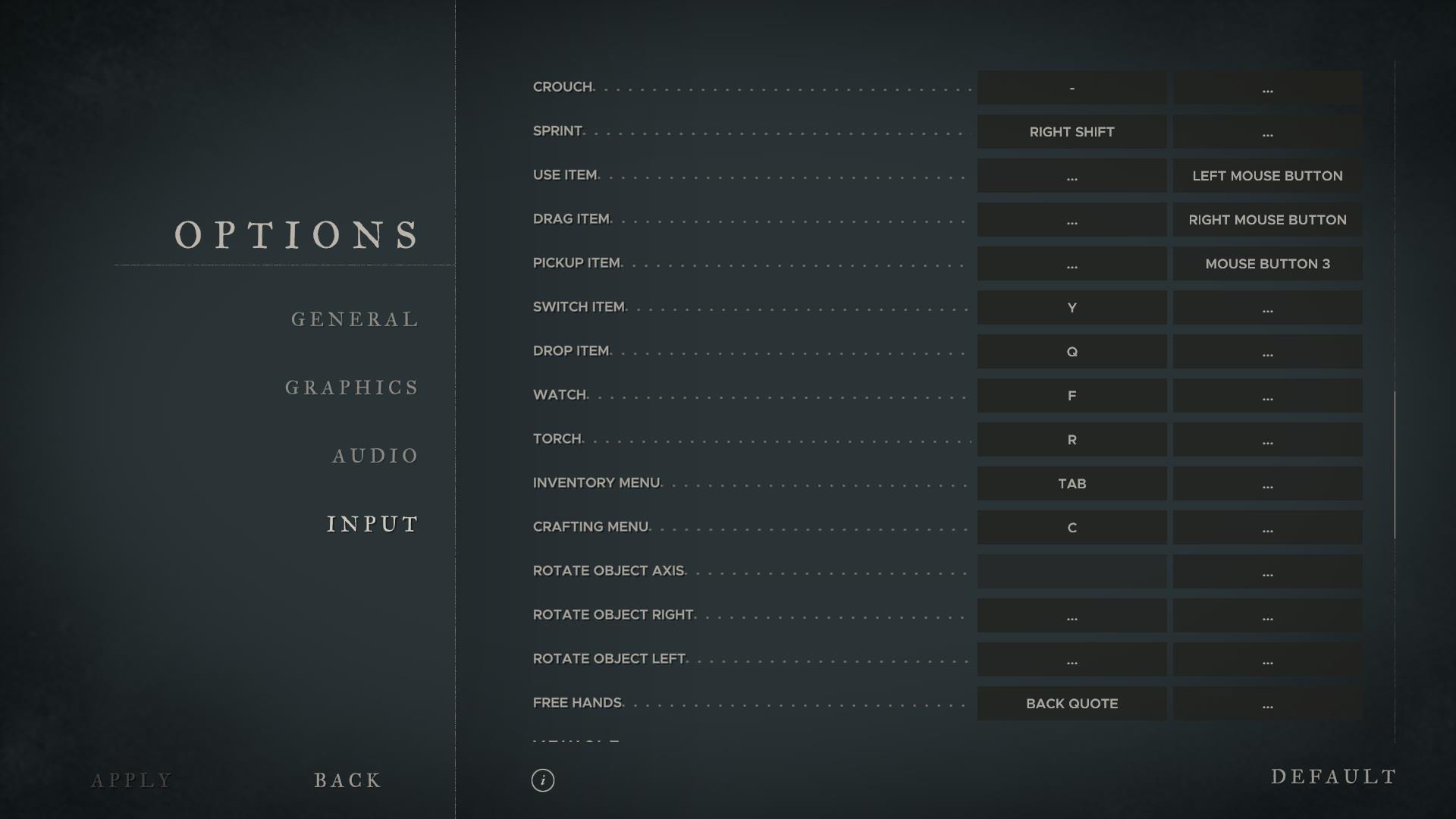Change Pickup Item Mouse Button 3 binding
This screenshot has width=1456, height=819.
coord(1267,264)
